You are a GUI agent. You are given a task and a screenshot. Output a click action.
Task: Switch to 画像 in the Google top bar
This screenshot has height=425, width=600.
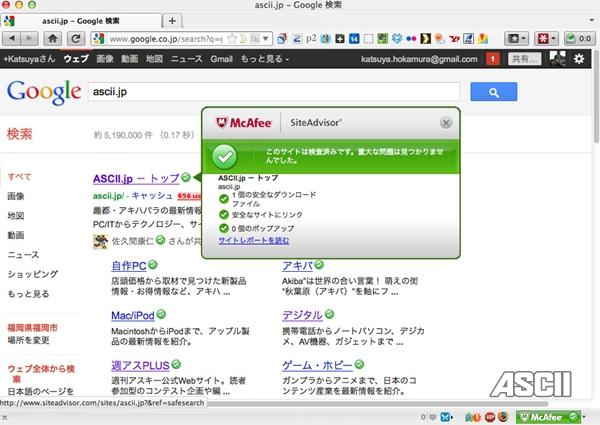tap(105, 59)
